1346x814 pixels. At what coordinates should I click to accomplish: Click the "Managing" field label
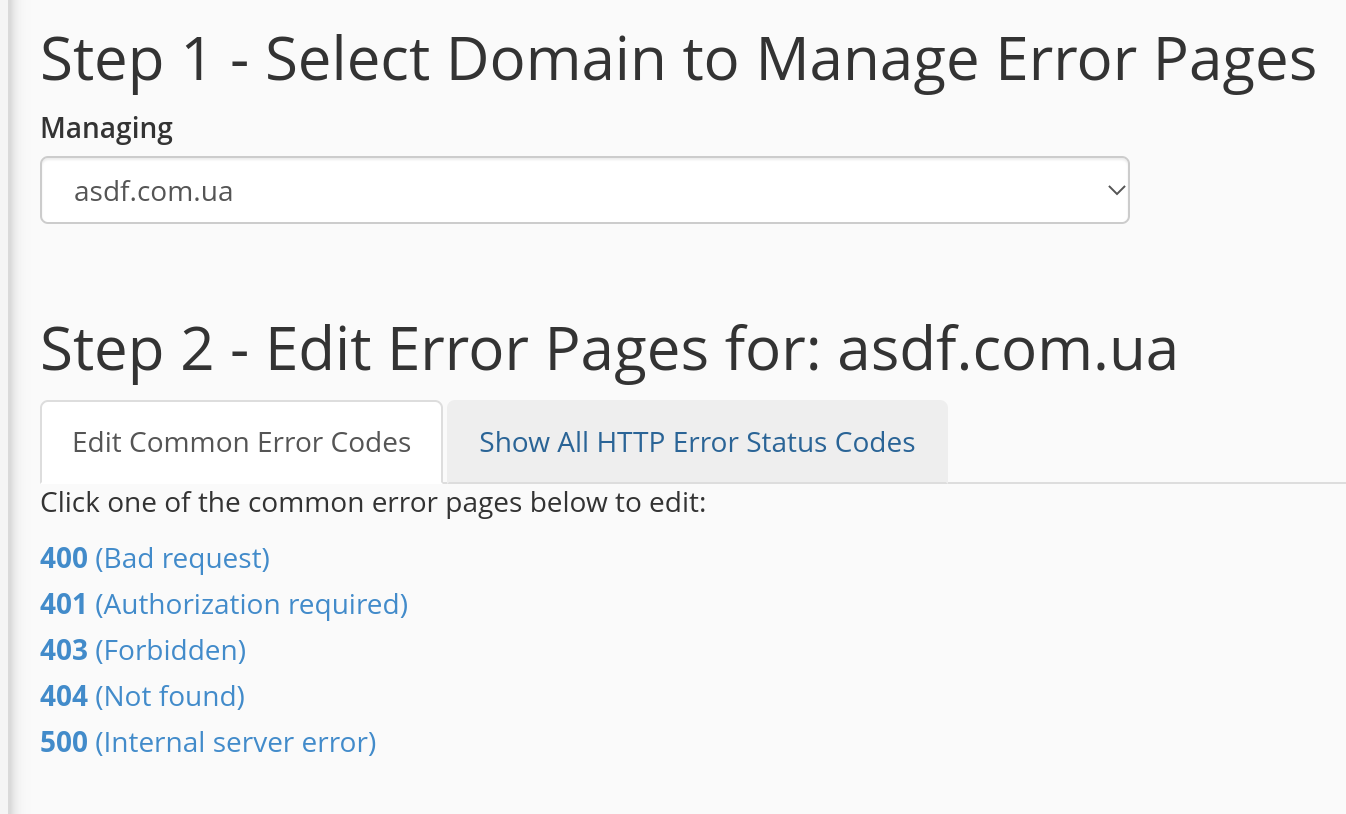(106, 128)
